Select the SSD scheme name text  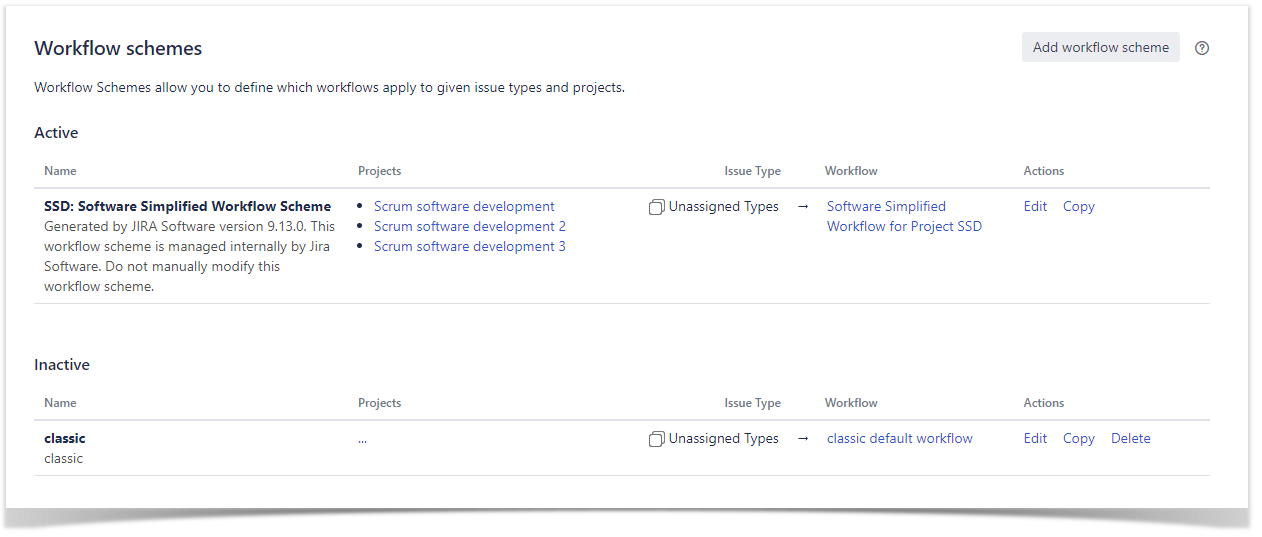(x=187, y=207)
